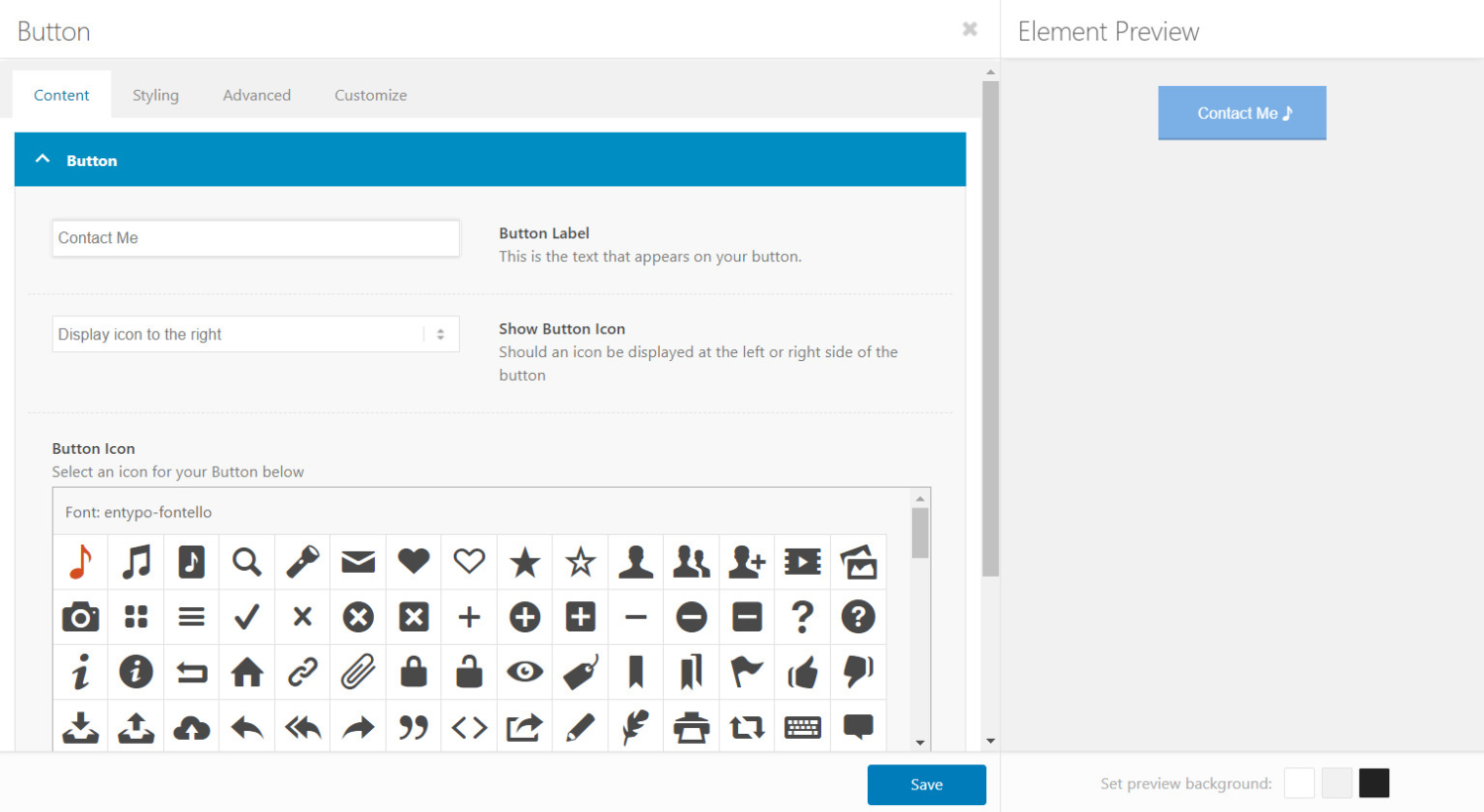Viewport: 1484px width, 812px height.
Task: Switch to the Customize tab
Action: click(370, 94)
